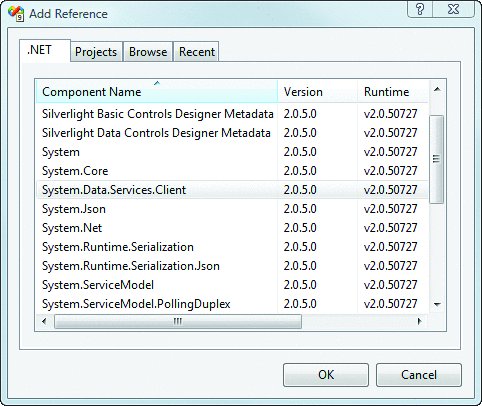The width and height of the screenshot is (482, 406).
Task: Click the horizontal scroll left arrow
Action: [44, 321]
